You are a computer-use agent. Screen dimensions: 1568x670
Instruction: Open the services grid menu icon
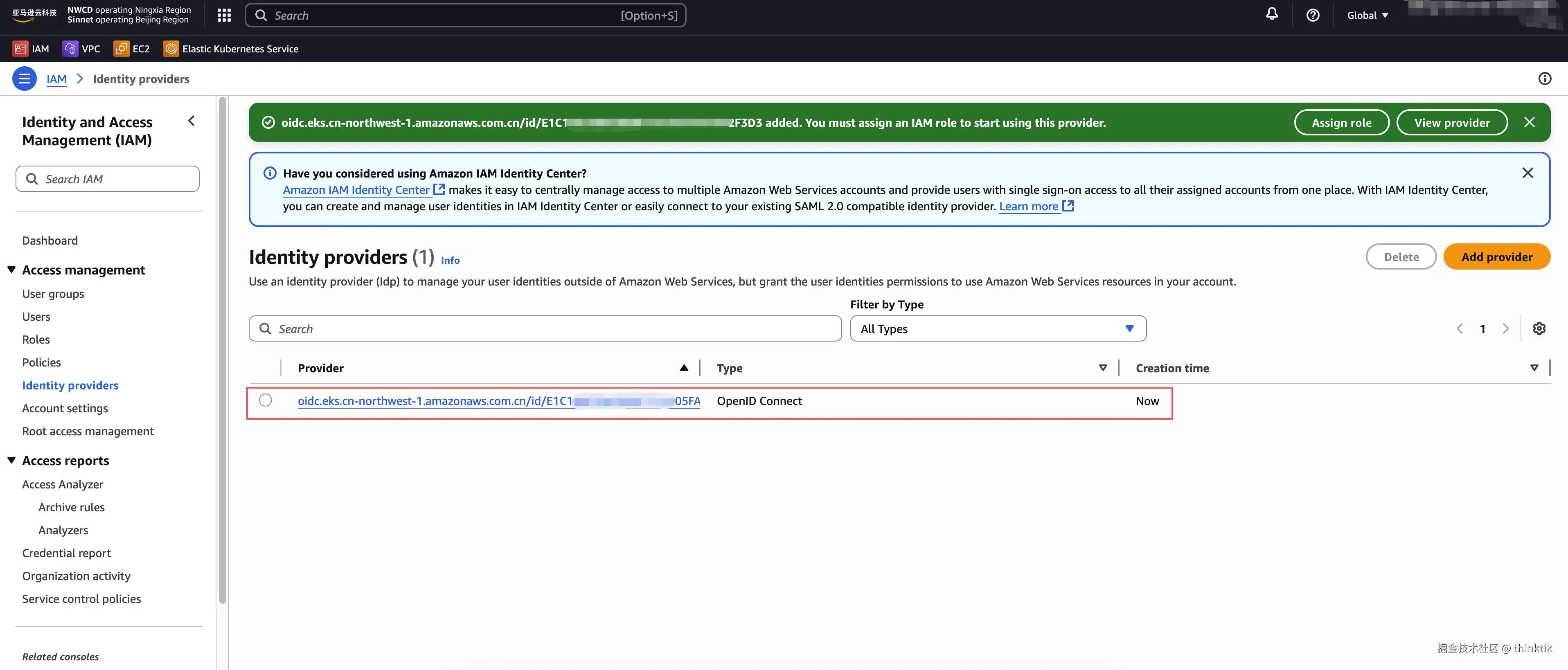click(x=224, y=15)
